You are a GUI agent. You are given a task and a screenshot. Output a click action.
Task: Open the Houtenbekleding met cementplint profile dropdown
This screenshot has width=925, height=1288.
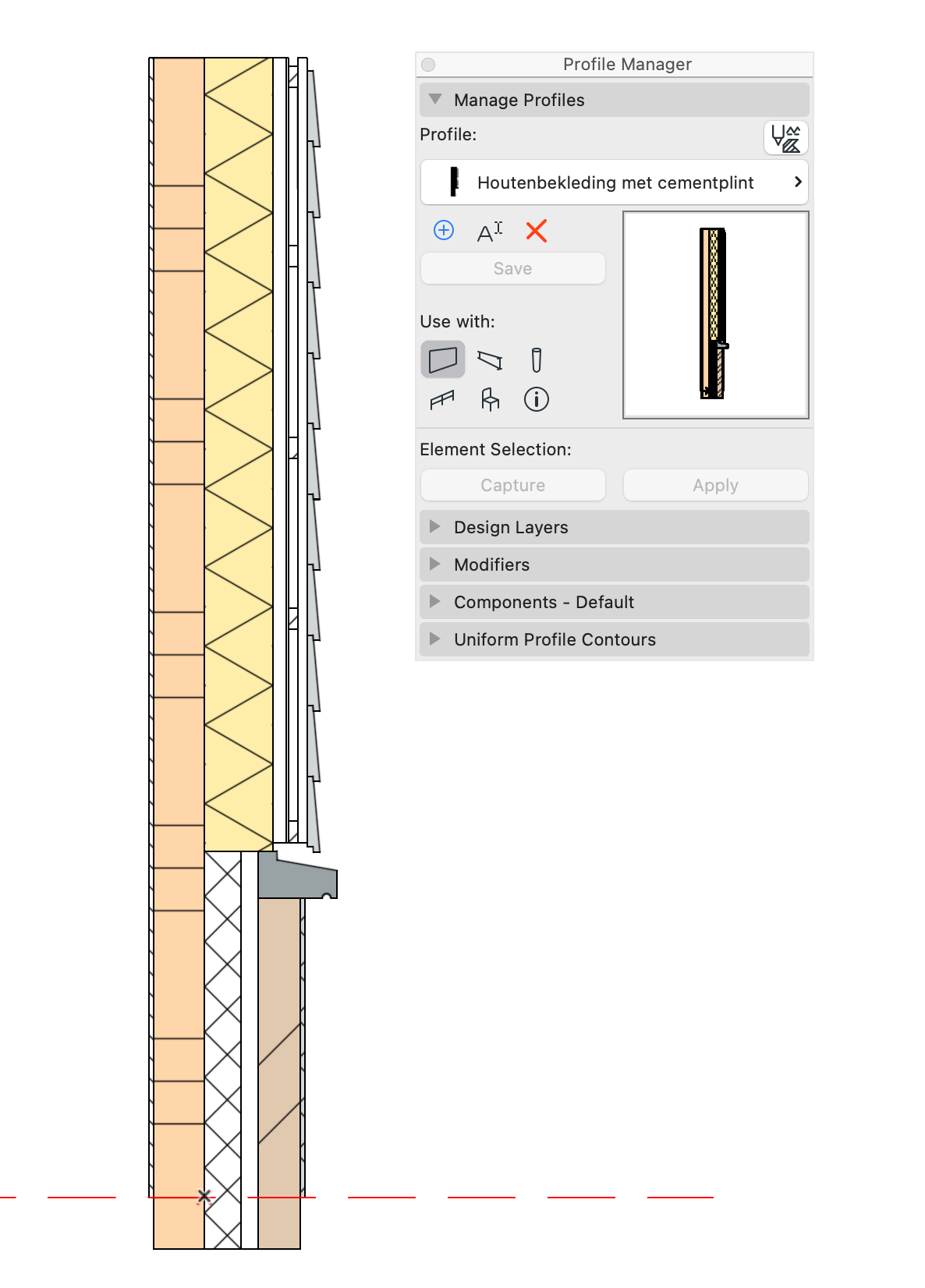tap(615, 182)
